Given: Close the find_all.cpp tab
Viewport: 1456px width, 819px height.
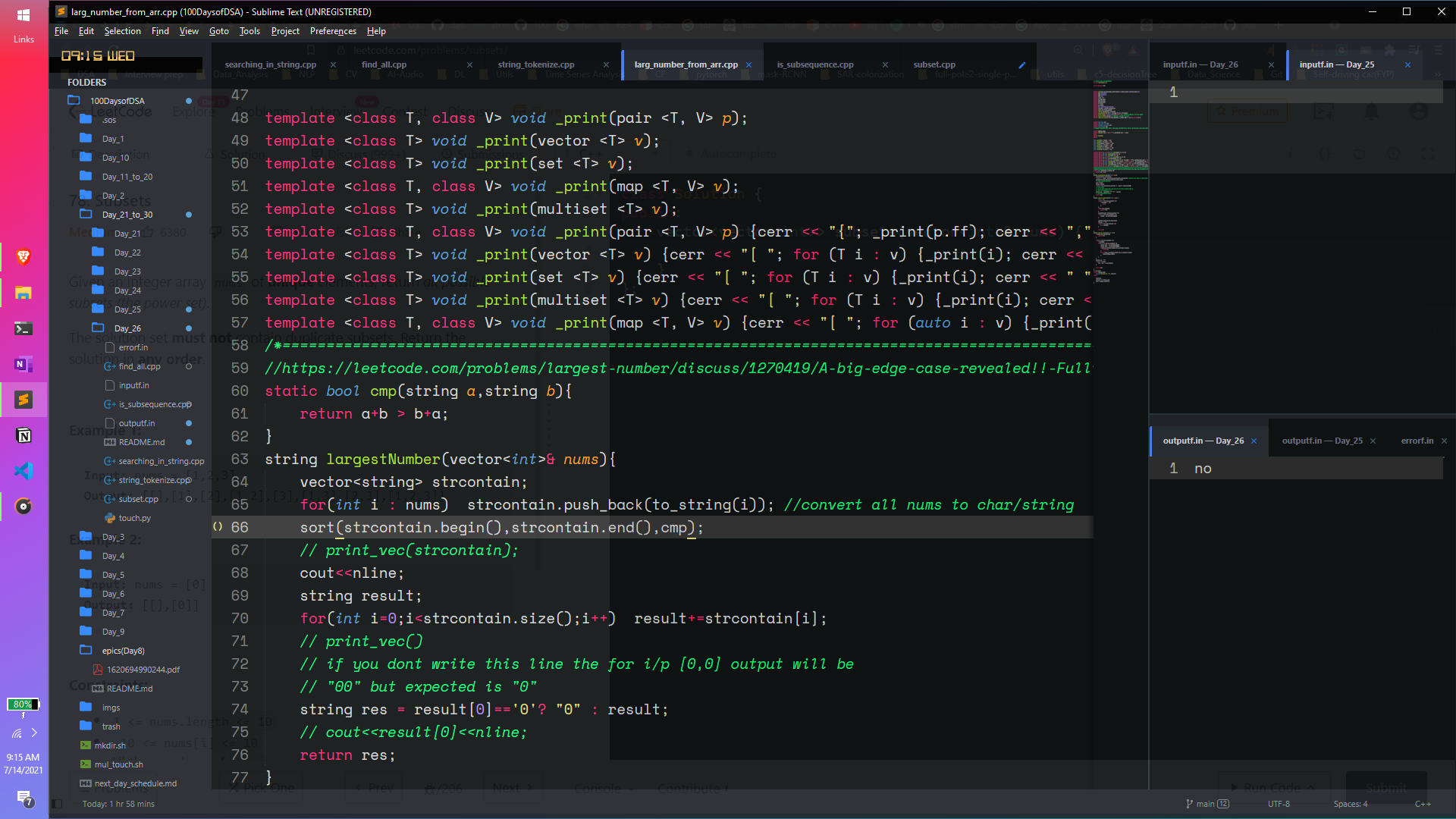Looking at the screenshot, I should tap(469, 65).
